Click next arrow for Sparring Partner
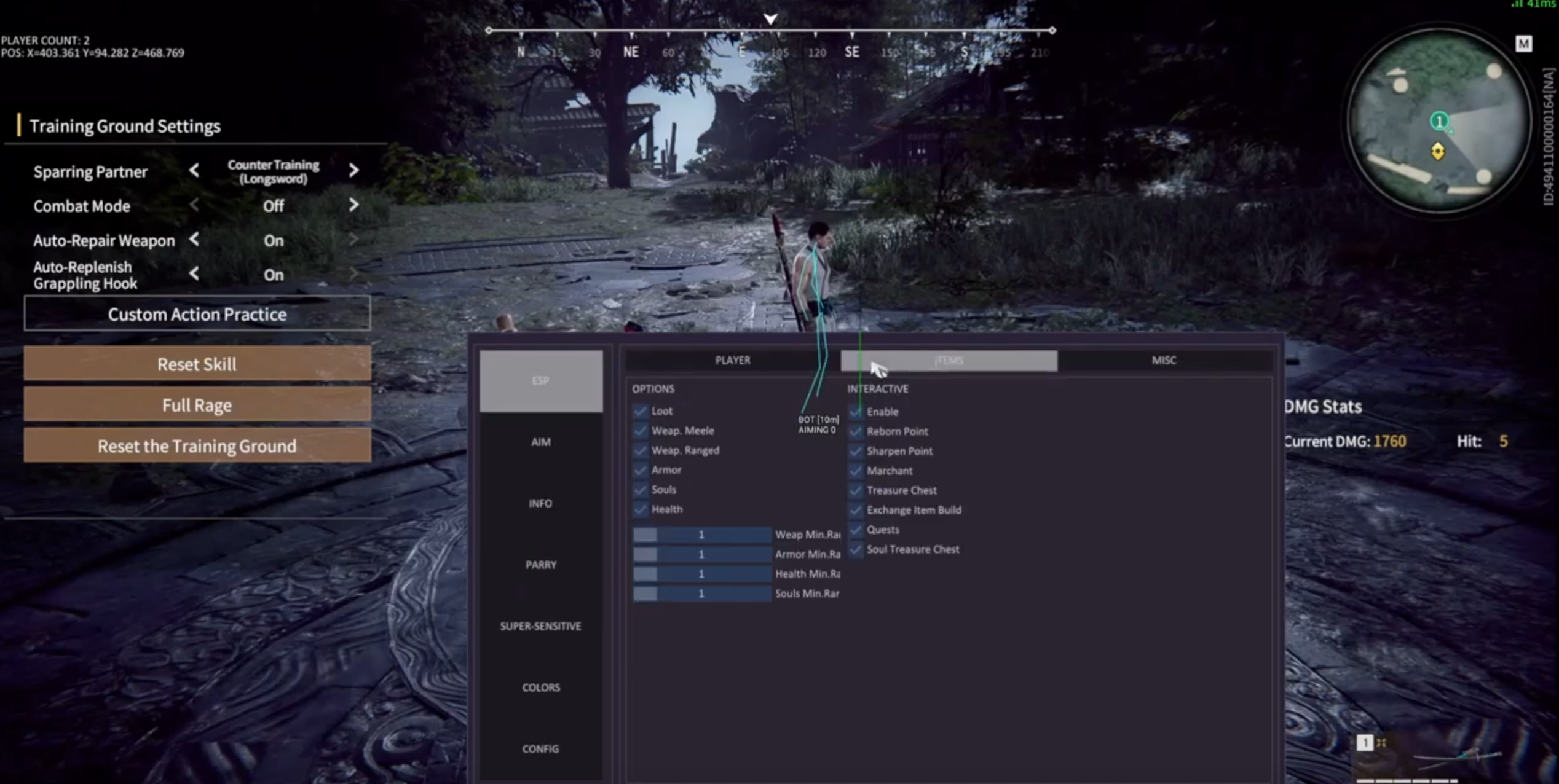The width and height of the screenshot is (1559, 784). click(353, 170)
